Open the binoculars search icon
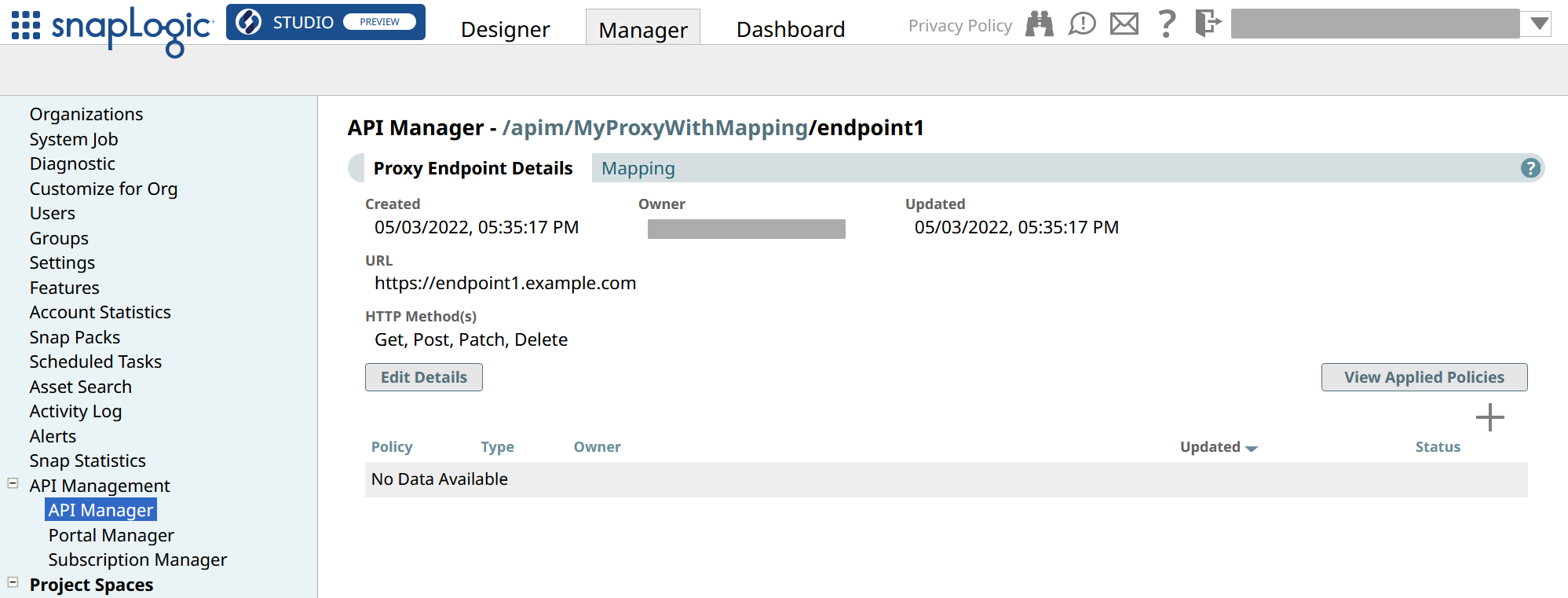Viewport: 1568px width, 598px height. point(1040,24)
